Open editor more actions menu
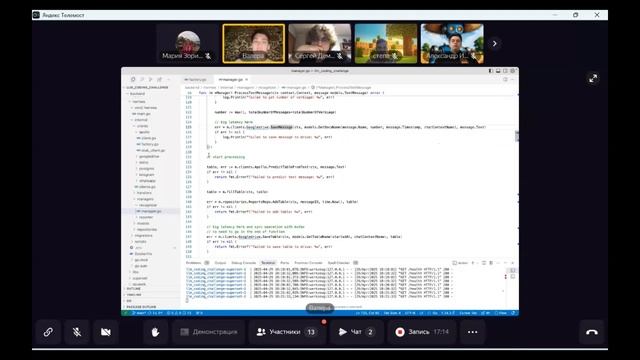Viewport: 640px width, 360px height. click(x=513, y=80)
